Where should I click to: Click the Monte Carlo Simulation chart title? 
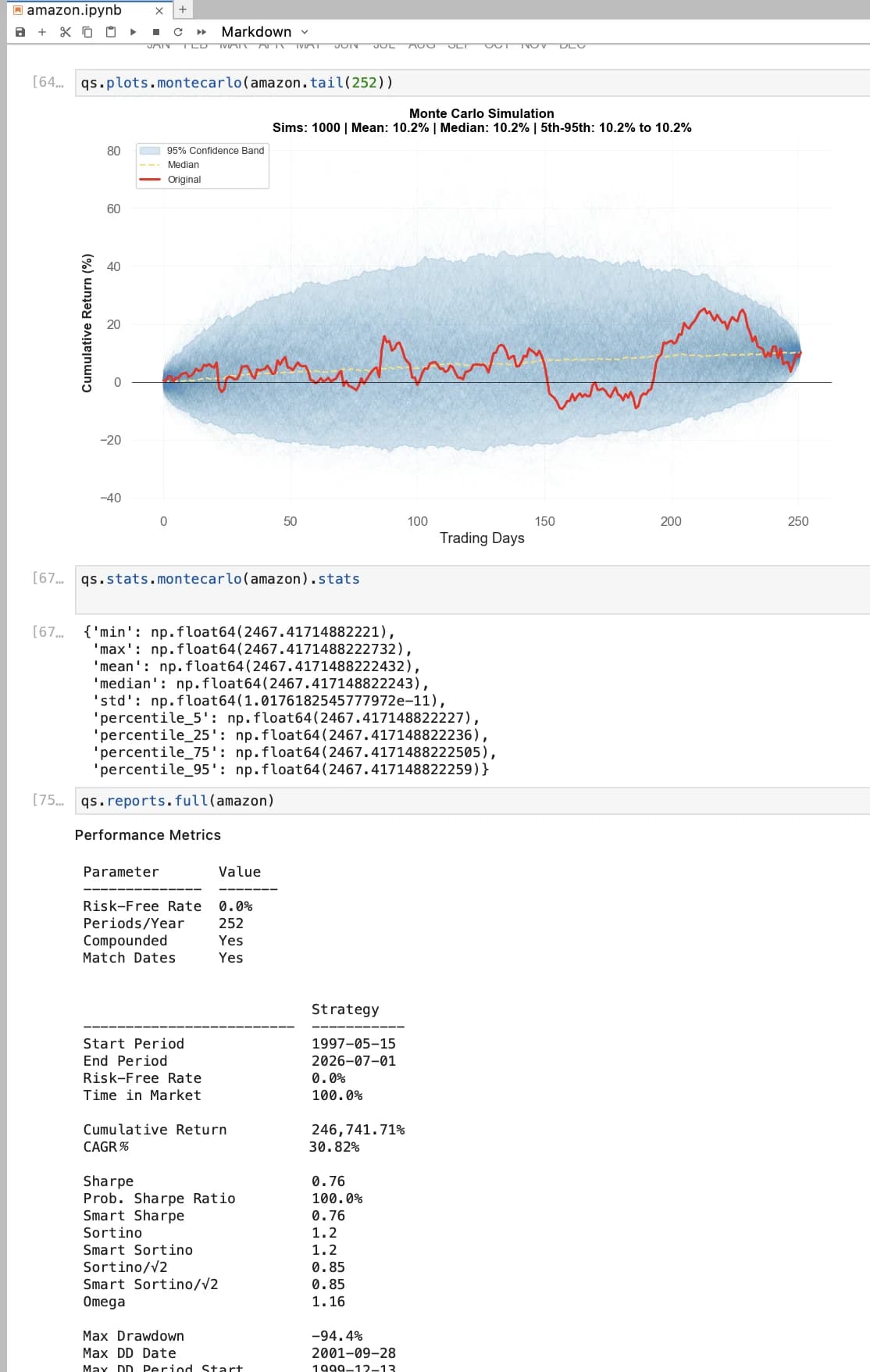coord(482,113)
